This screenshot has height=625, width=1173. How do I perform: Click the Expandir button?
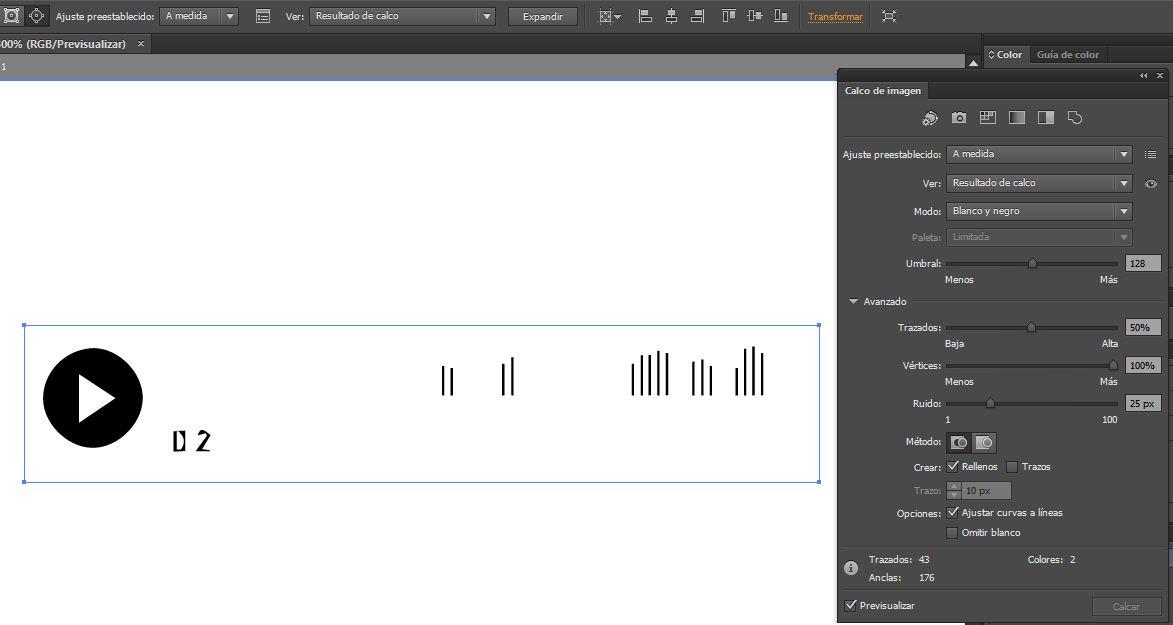(x=542, y=16)
